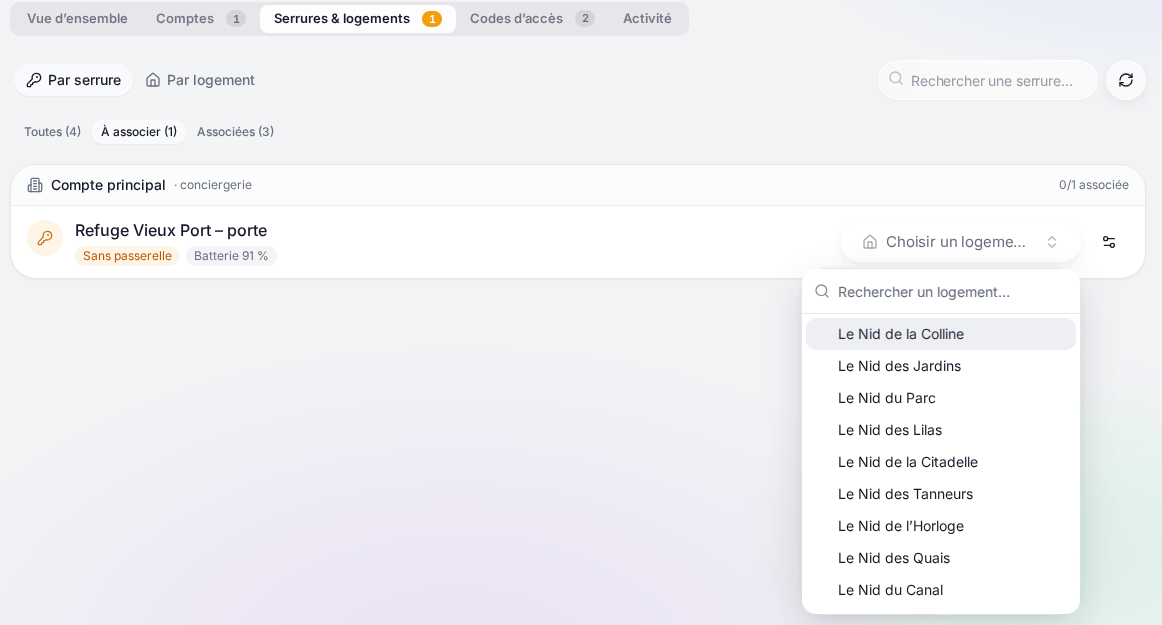Filter locks by Toutes (4)

[53, 132]
